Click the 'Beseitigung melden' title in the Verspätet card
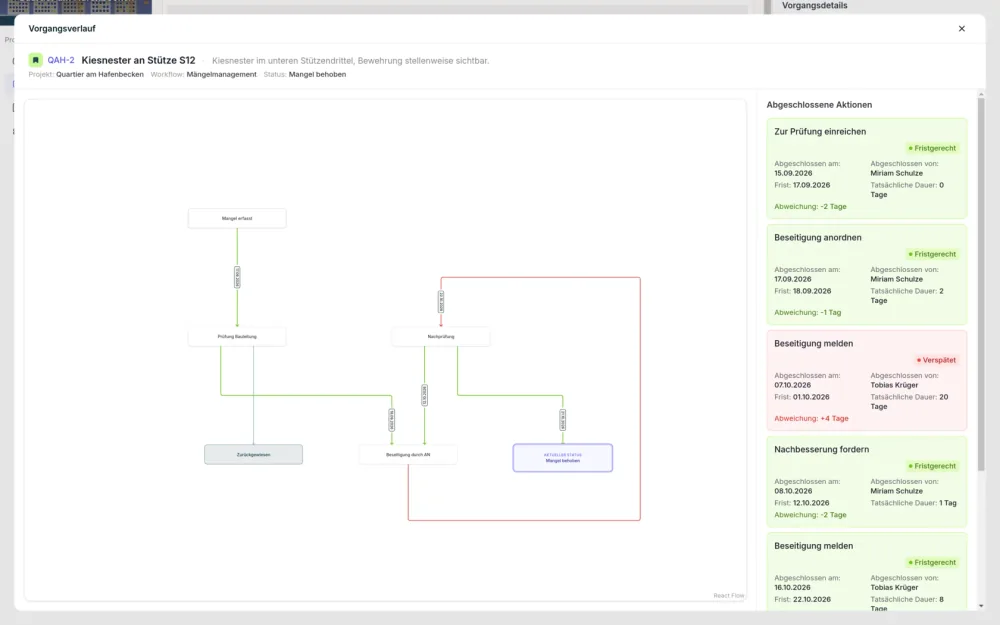This screenshot has width=1000, height=625. tap(814, 343)
